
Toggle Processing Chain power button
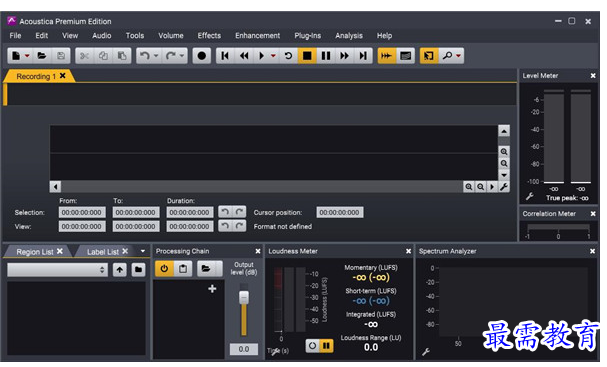pos(164,269)
